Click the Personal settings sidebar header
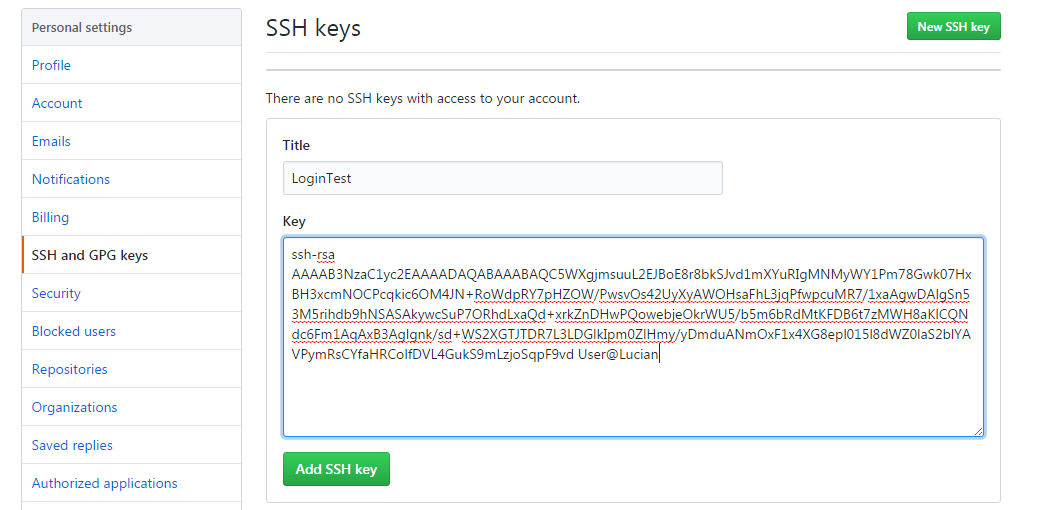This screenshot has height=510, width=1045. [x=82, y=27]
